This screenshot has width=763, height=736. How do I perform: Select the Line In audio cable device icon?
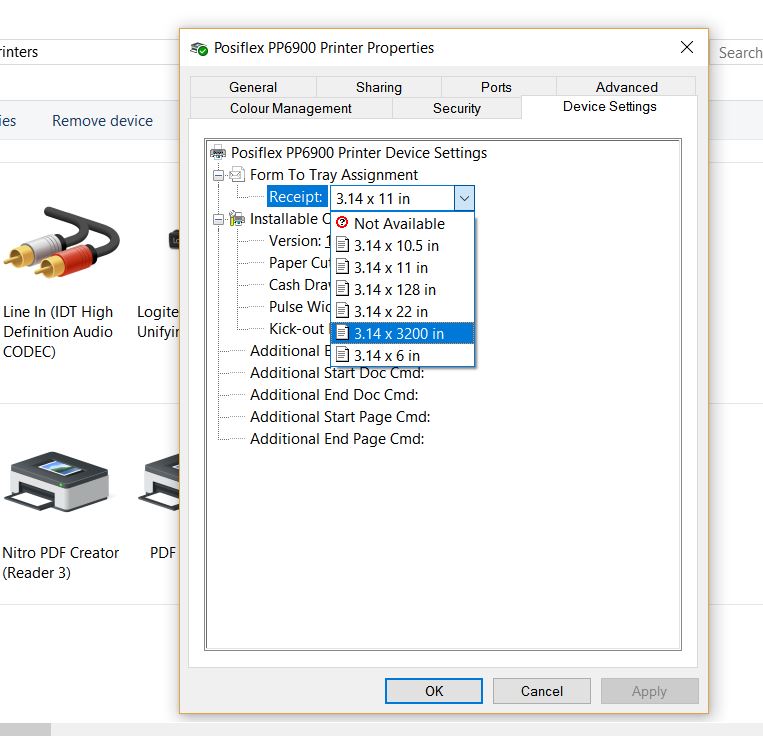click(62, 242)
